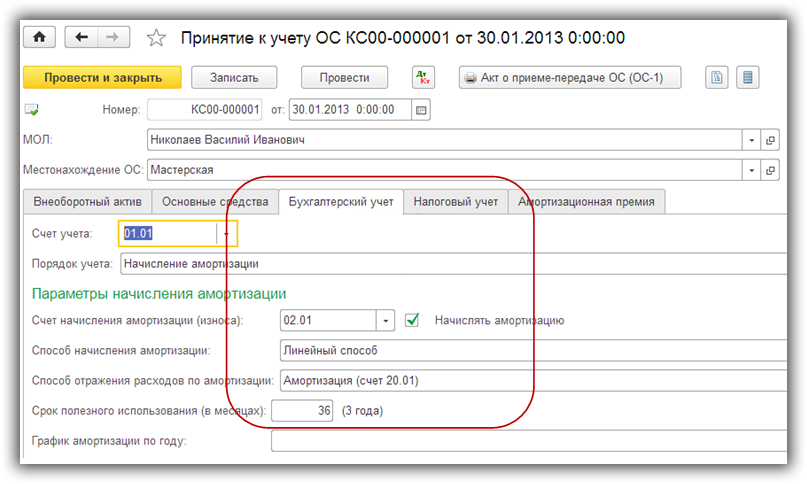The image size is (807, 484).
Task: Click document title Принятие к учету ОС
Action: [x=403, y=38]
